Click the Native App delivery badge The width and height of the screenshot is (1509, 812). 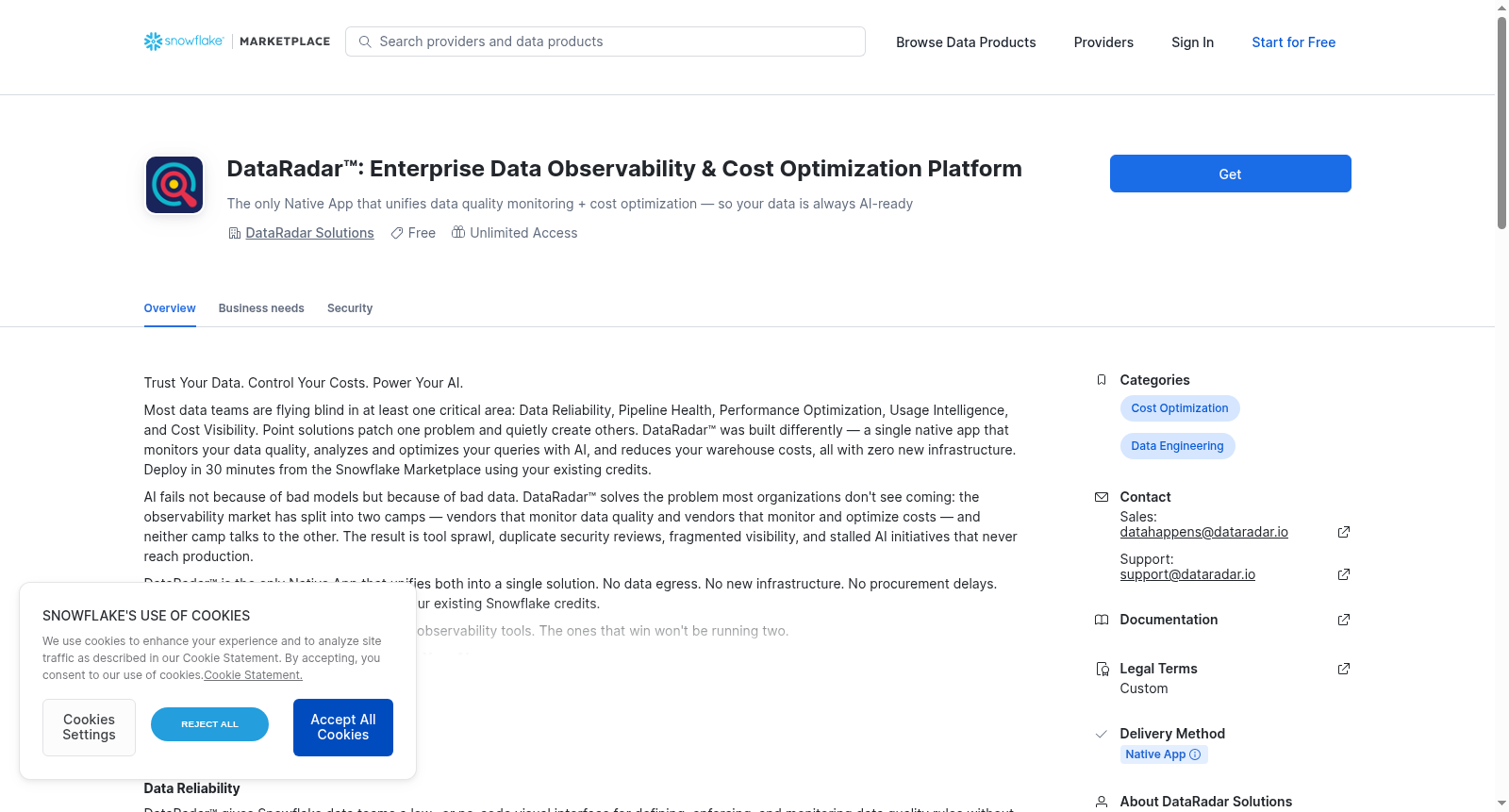click(1164, 754)
